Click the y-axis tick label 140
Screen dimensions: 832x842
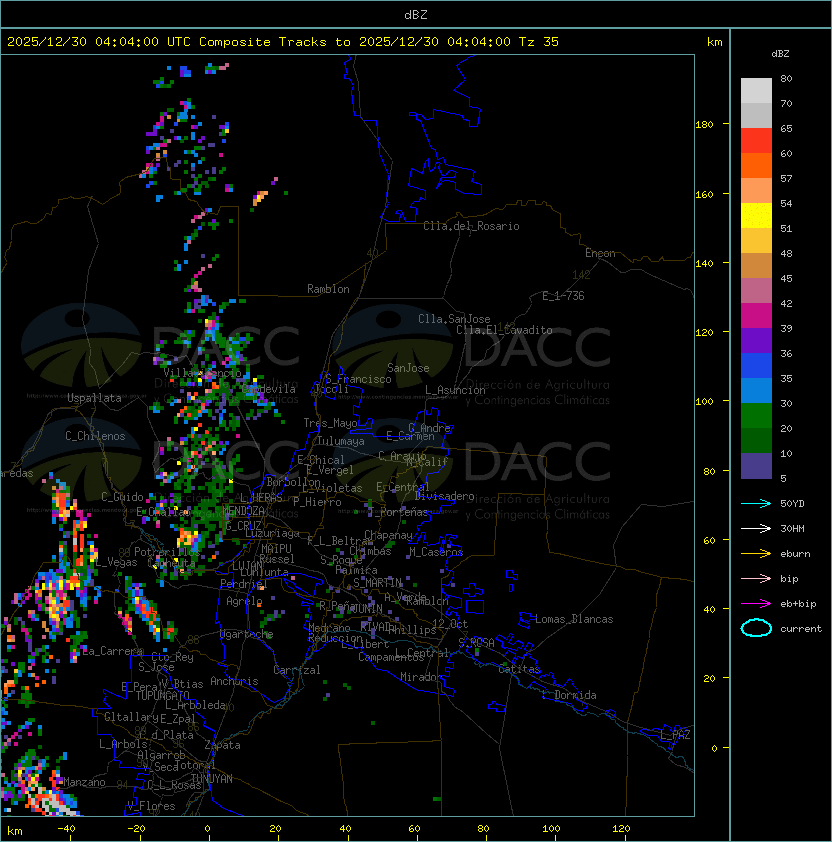(x=704, y=263)
